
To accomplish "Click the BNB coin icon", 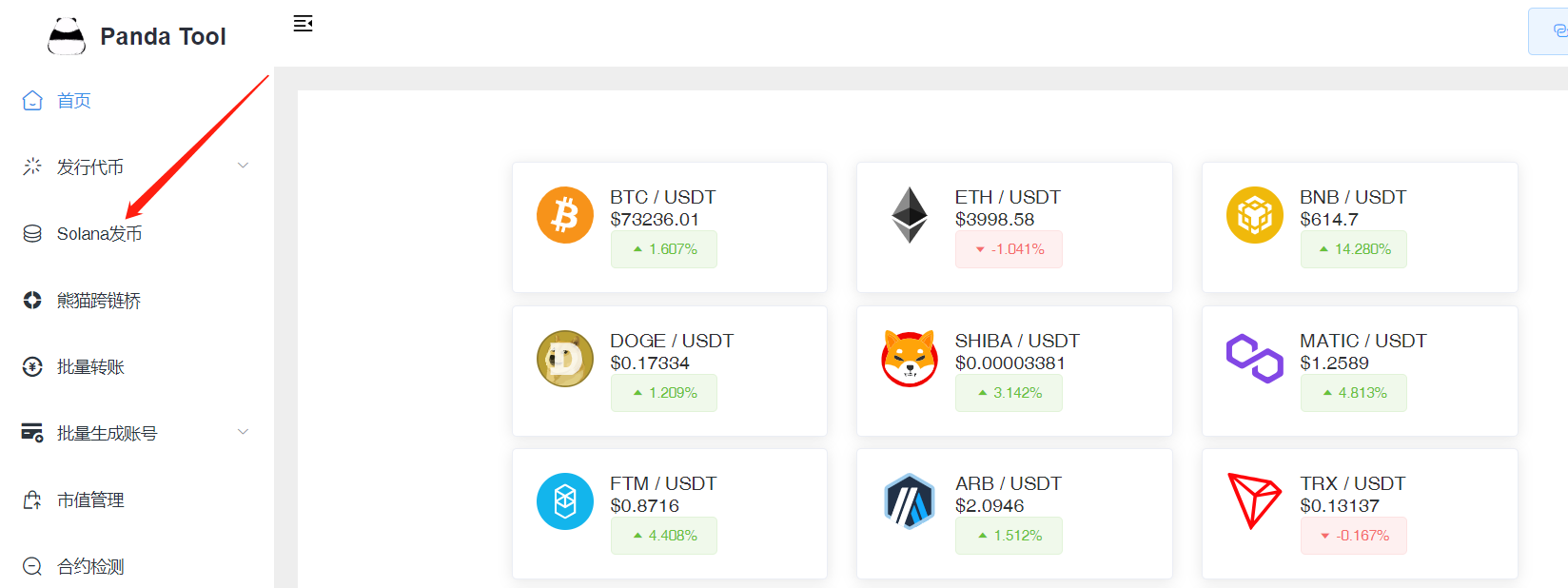I will point(1254,215).
